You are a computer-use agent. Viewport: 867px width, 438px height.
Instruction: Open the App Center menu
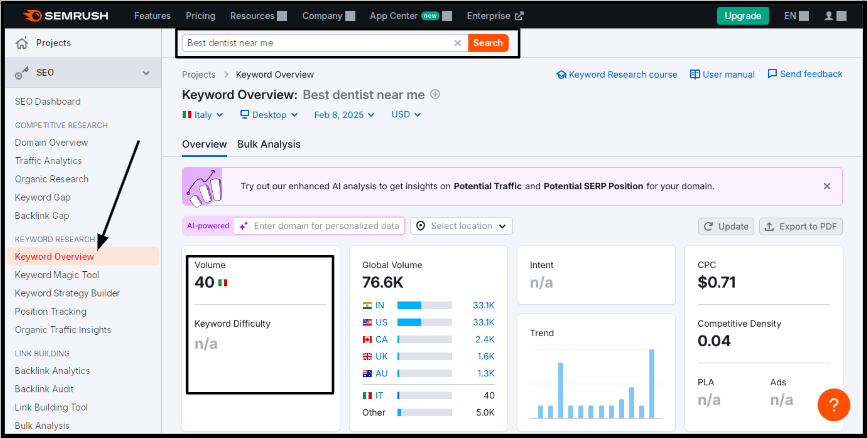[411, 16]
